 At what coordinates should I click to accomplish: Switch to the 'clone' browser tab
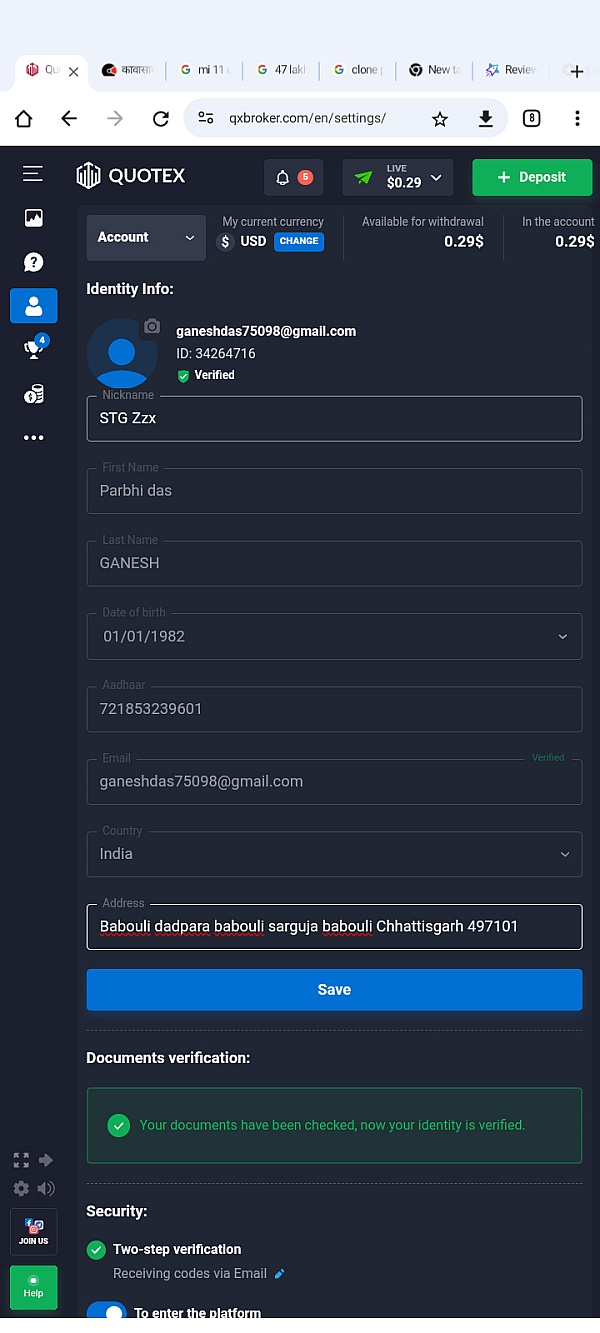[357, 70]
